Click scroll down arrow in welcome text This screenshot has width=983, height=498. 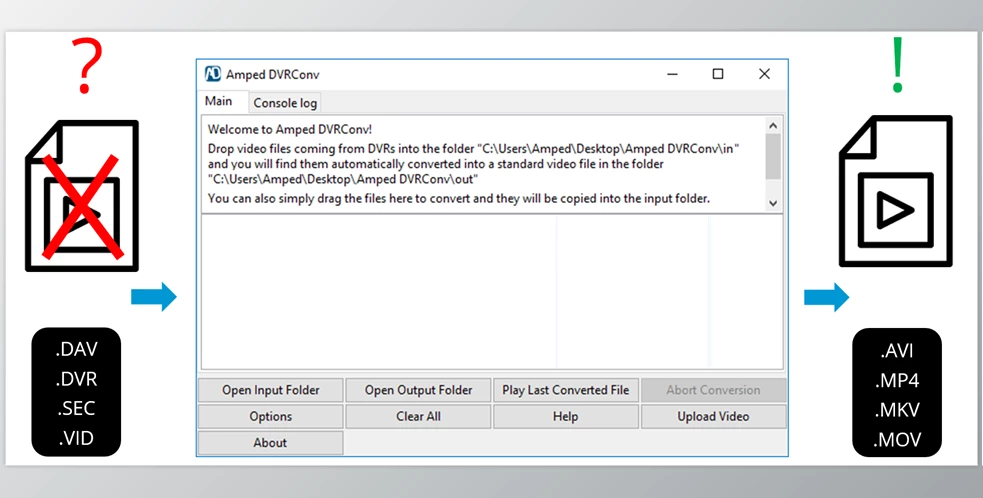pyautogui.click(x=773, y=203)
